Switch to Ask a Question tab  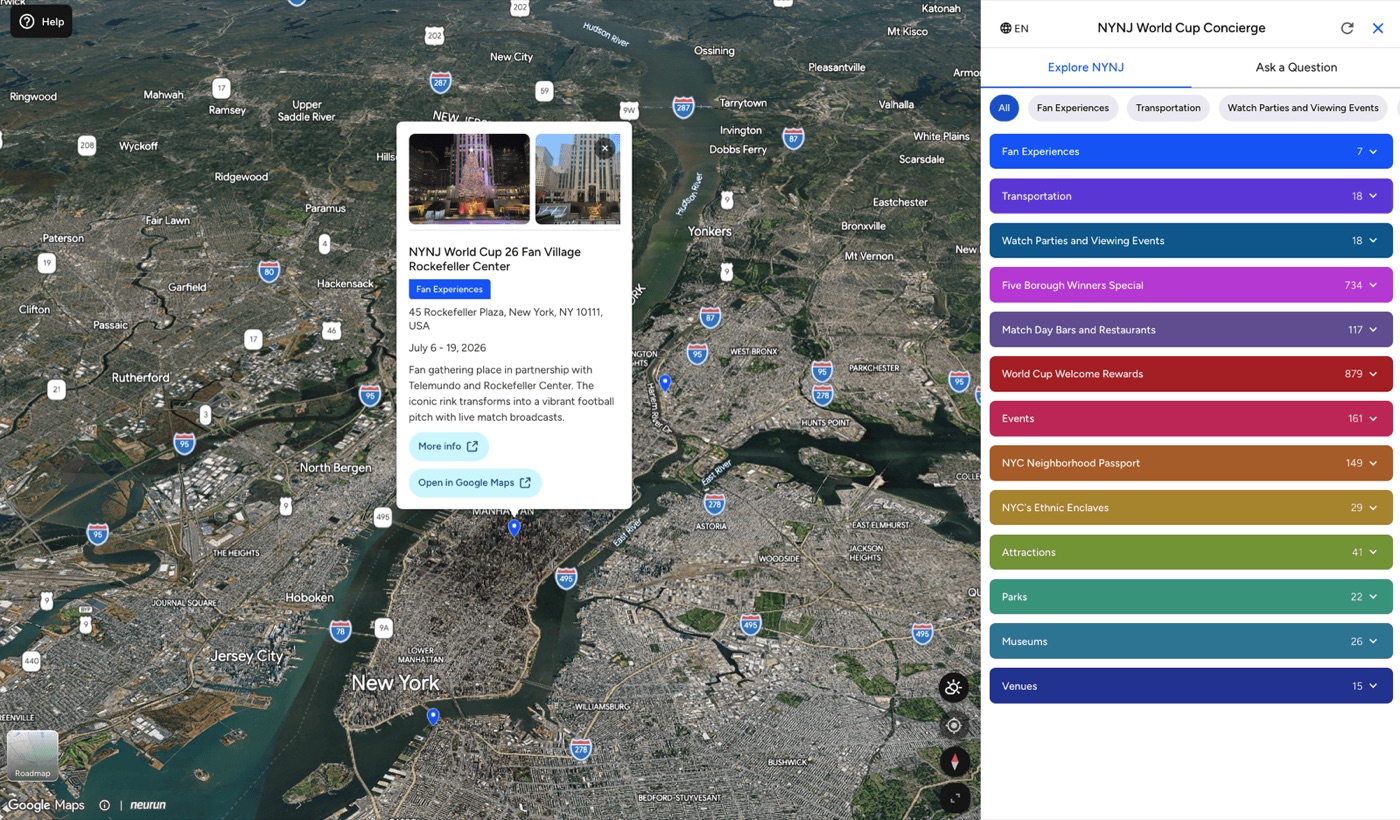click(x=1296, y=67)
